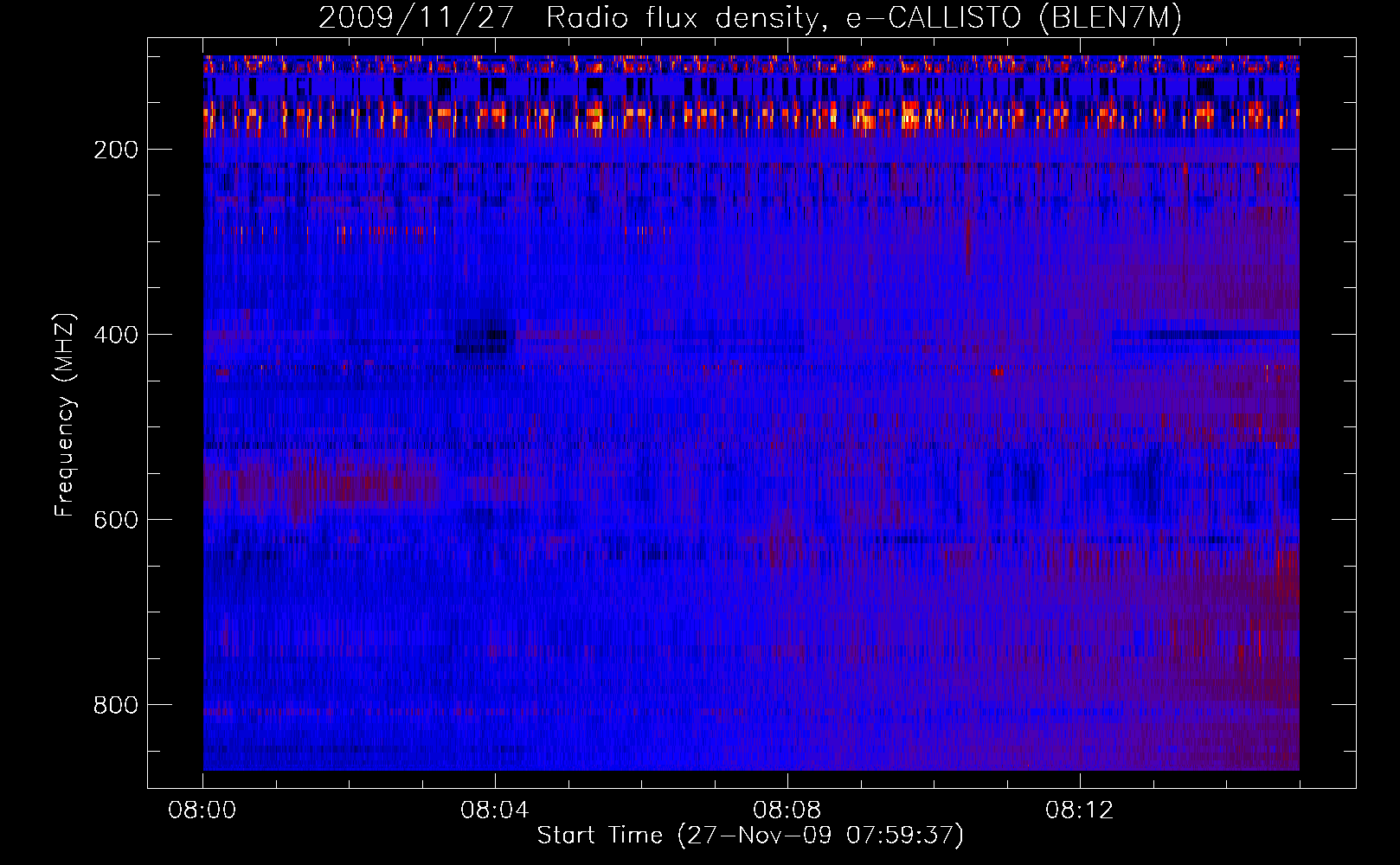Click the 08:08 time tick label
This screenshot has width=1400, height=865.
[787, 811]
